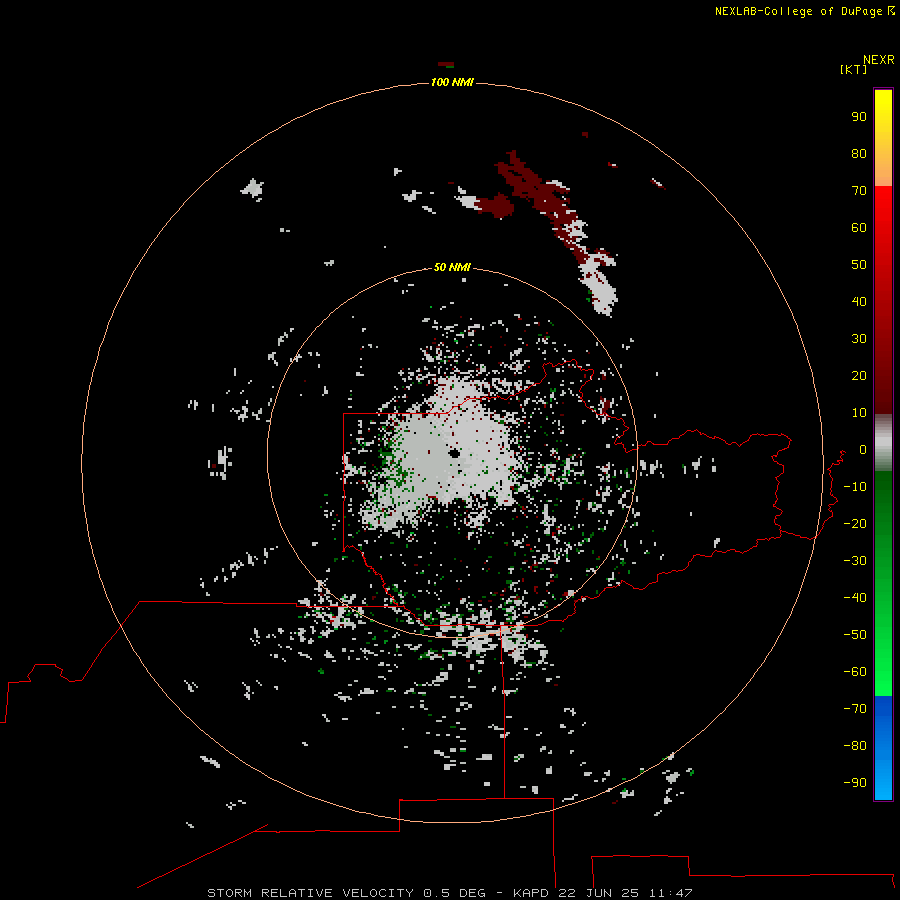The height and width of the screenshot is (900, 900).
Task: Click the 0 value on the velocity scale
Action: tap(863, 450)
